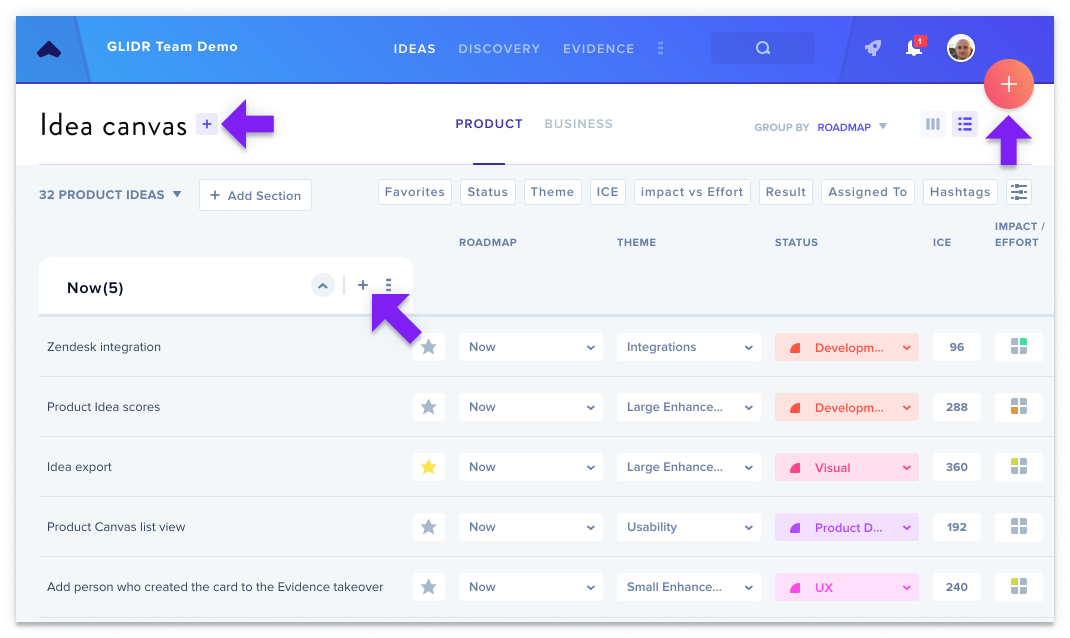1070x638 pixels.
Task: Select the BUSINESS tab
Action: [578, 124]
